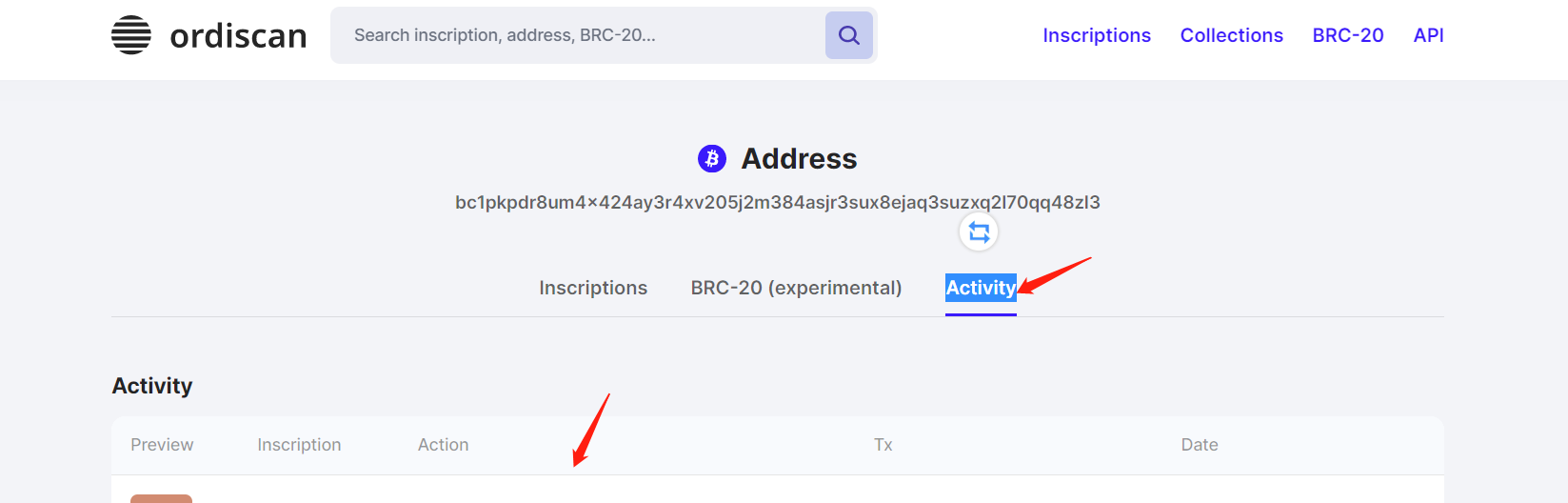Viewport: 1568px width, 503px height.
Task: Go to the Collections page link
Action: pos(1231,35)
